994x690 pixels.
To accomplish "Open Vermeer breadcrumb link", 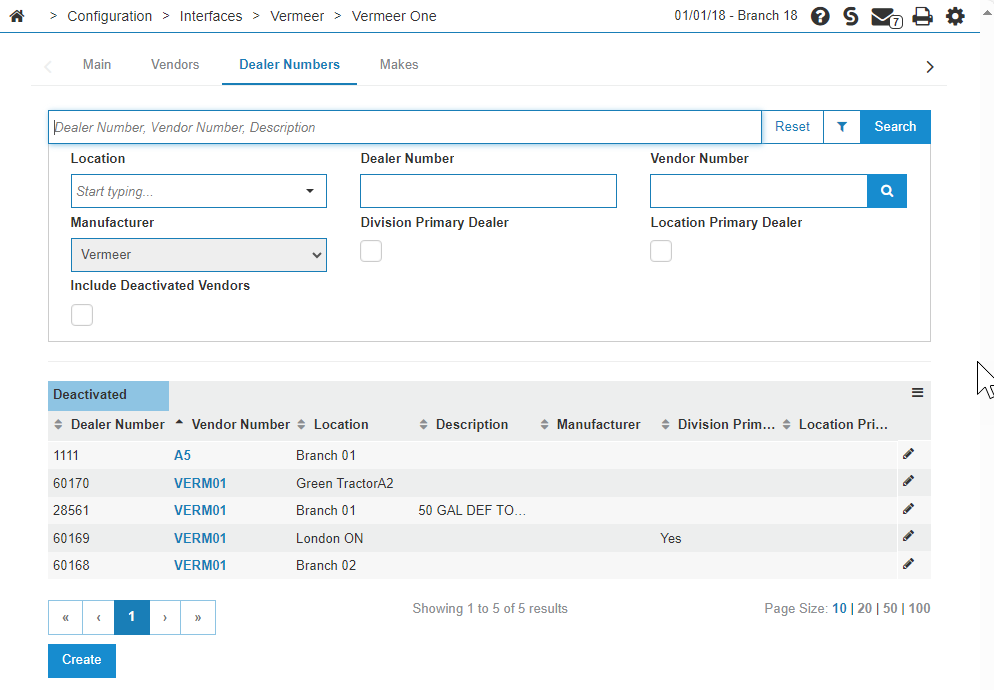I will pyautogui.click(x=297, y=16).
